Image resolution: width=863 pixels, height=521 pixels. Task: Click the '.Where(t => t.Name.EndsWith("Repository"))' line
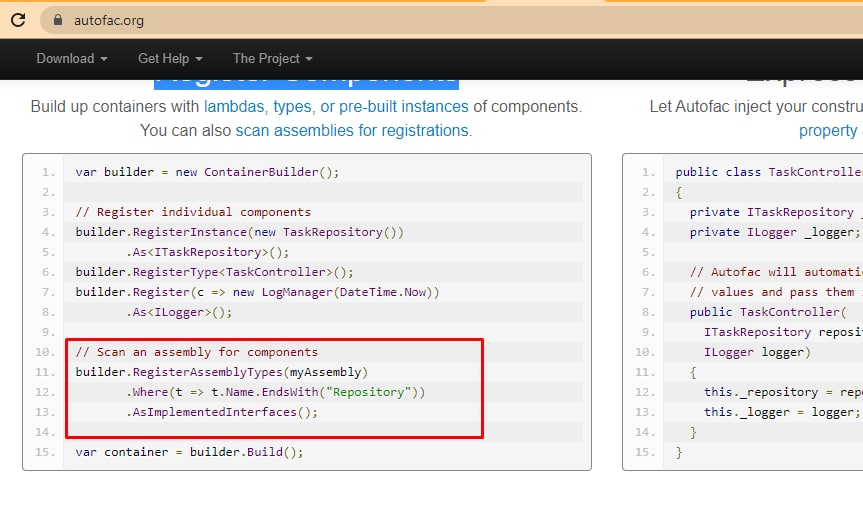[x=275, y=392]
